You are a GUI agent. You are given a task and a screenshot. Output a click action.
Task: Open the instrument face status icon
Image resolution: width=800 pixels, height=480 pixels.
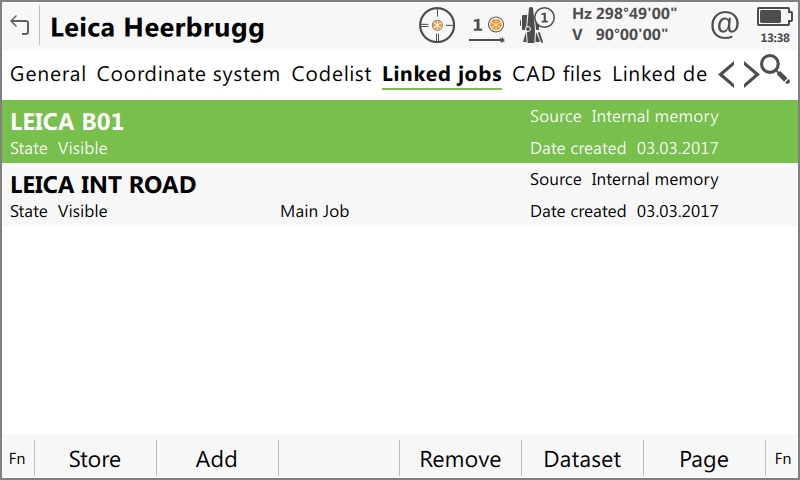click(538, 25)
